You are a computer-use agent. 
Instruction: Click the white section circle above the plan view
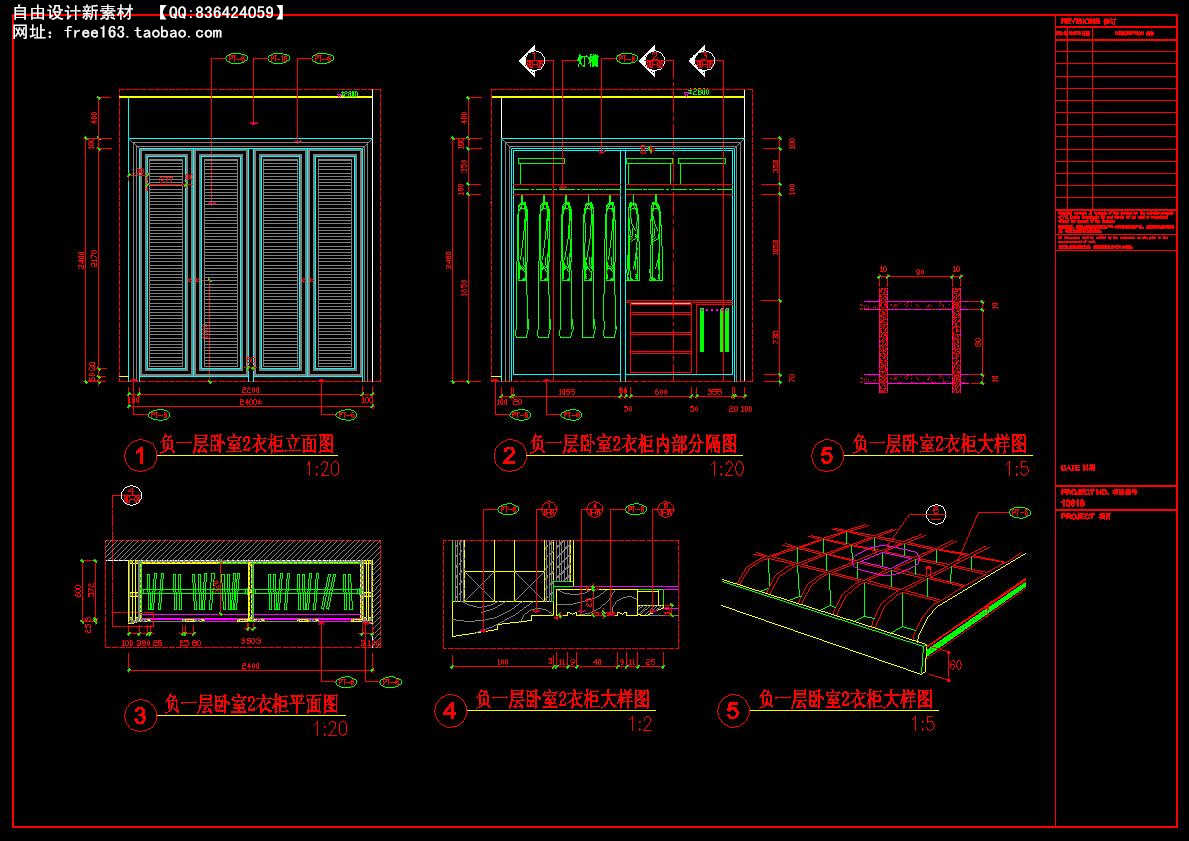pyautogui.click(x=132, y=496)
